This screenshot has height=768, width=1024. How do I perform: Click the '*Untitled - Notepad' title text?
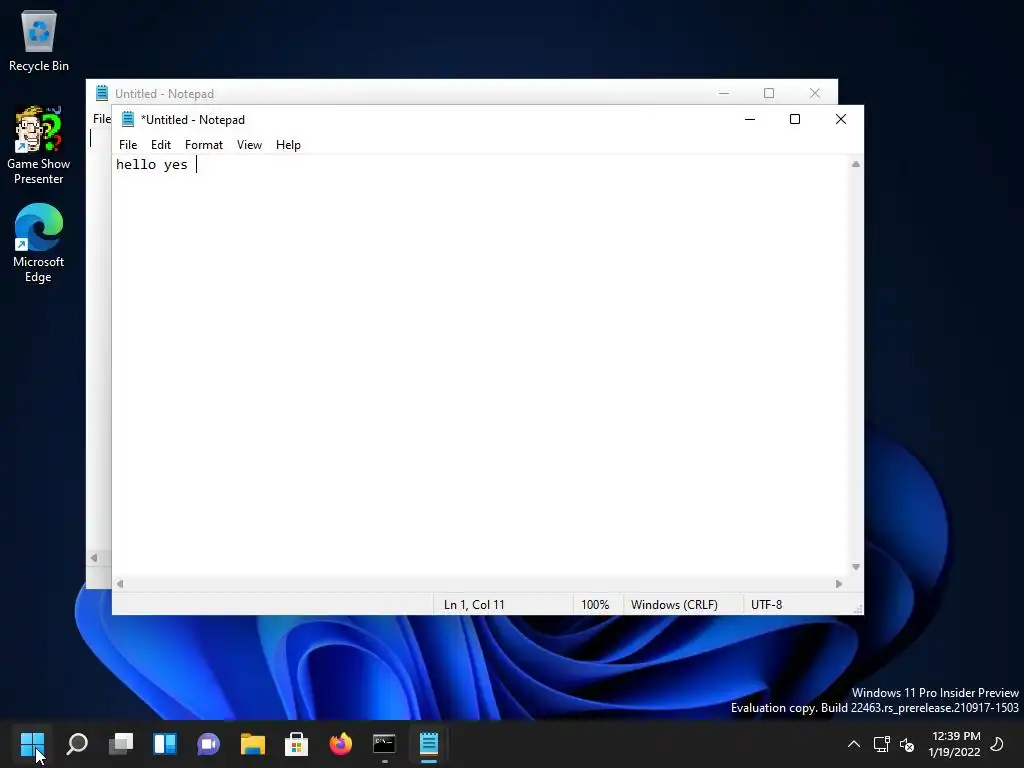[x=193, y=120]
